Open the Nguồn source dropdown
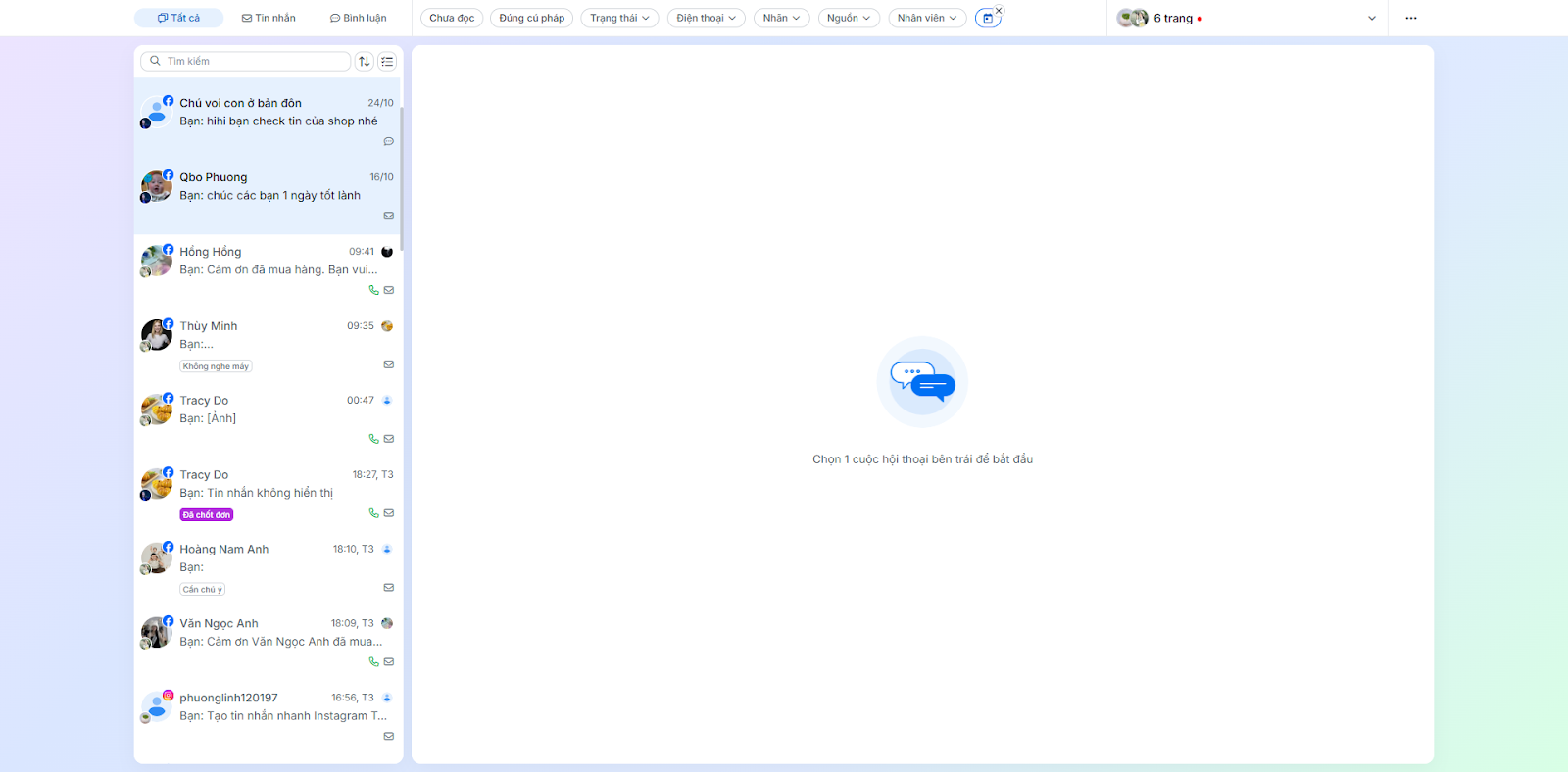 [x=849, y=18]
